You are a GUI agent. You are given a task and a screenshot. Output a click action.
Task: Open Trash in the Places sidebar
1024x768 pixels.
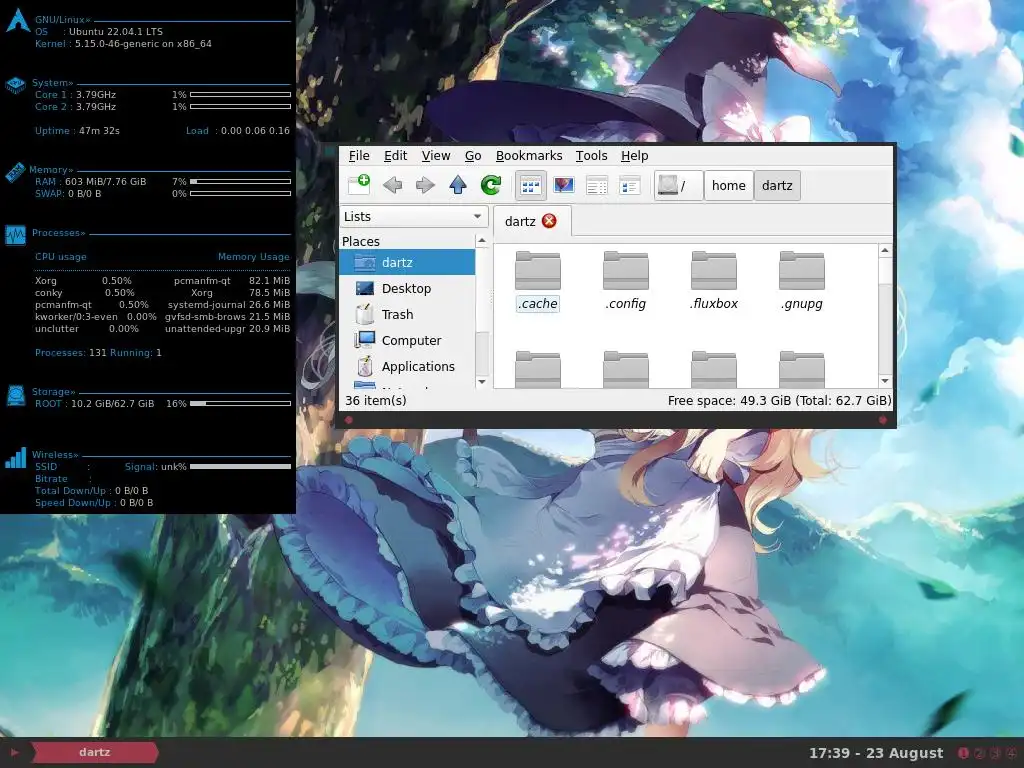[x=407, y=314]
